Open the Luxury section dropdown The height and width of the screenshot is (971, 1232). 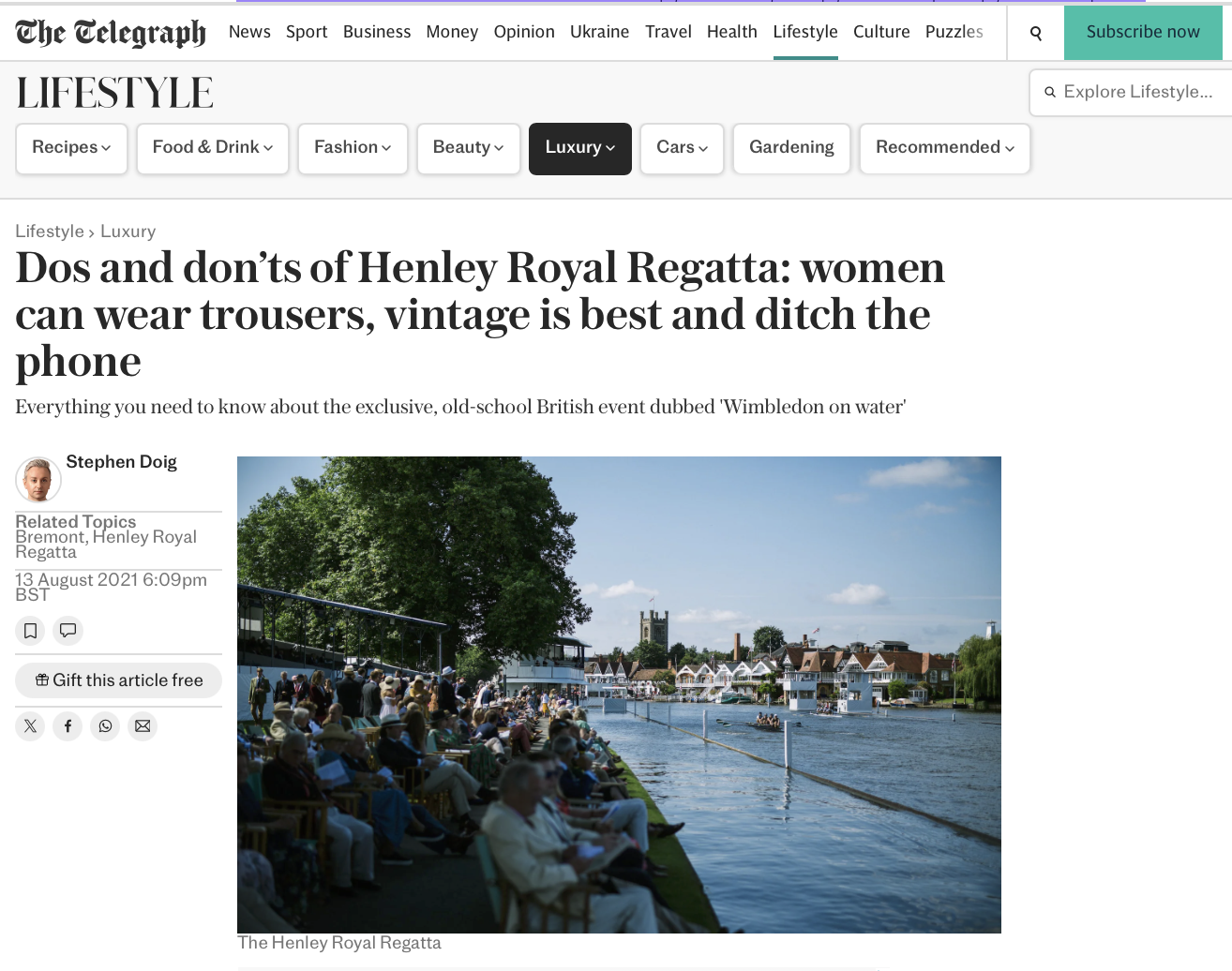click(580, 148)
